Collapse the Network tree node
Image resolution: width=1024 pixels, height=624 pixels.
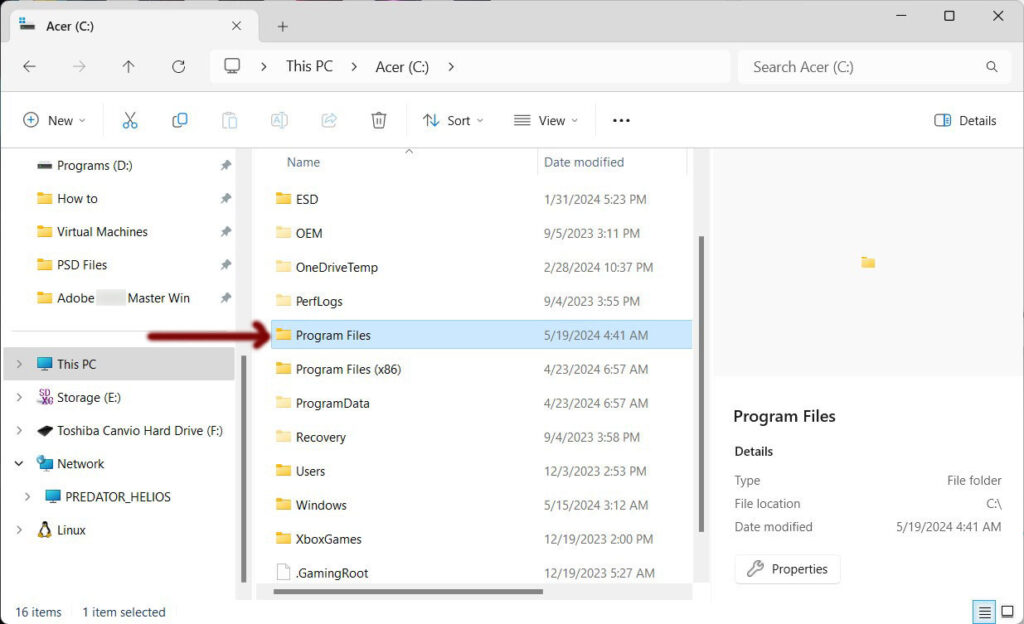(18, 464)
